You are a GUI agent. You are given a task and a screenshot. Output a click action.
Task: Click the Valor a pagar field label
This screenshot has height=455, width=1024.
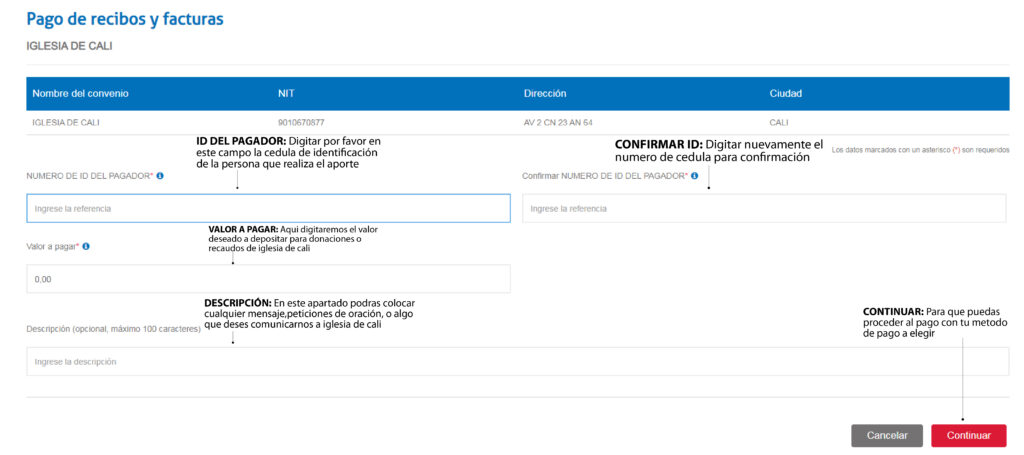point(51,246)
